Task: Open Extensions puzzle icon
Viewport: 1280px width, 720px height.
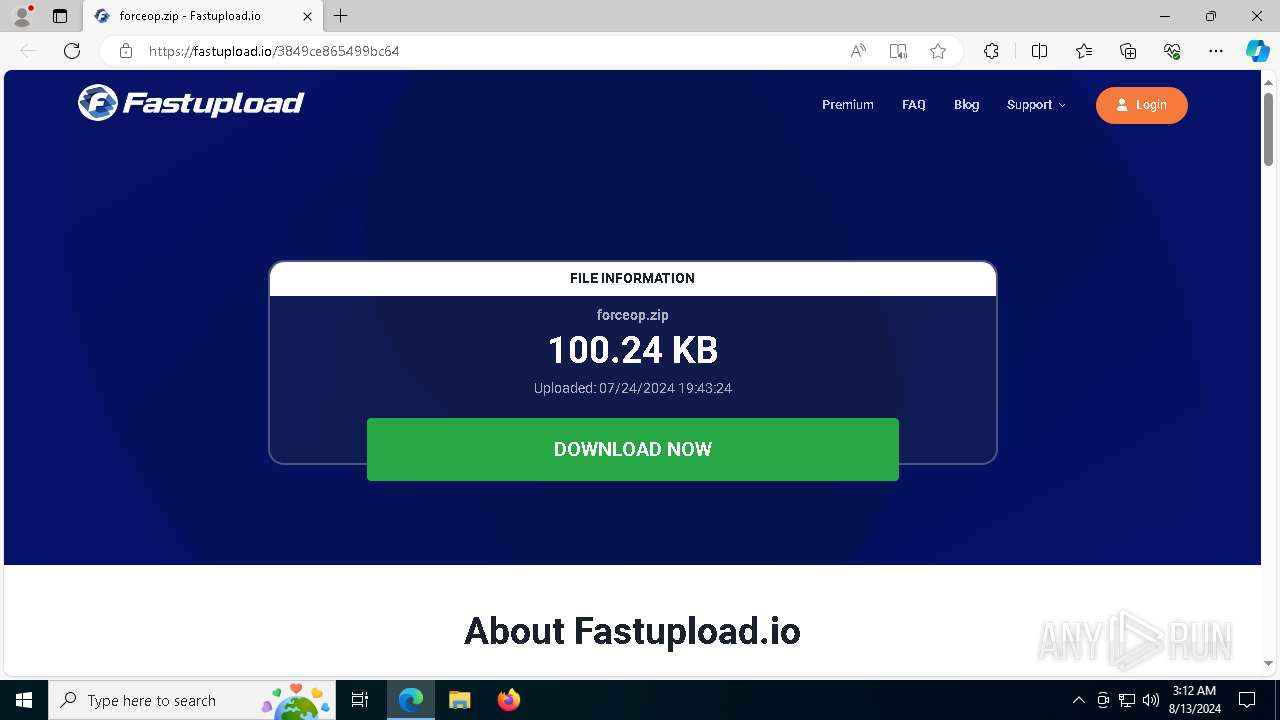Action: click(991, 51)
